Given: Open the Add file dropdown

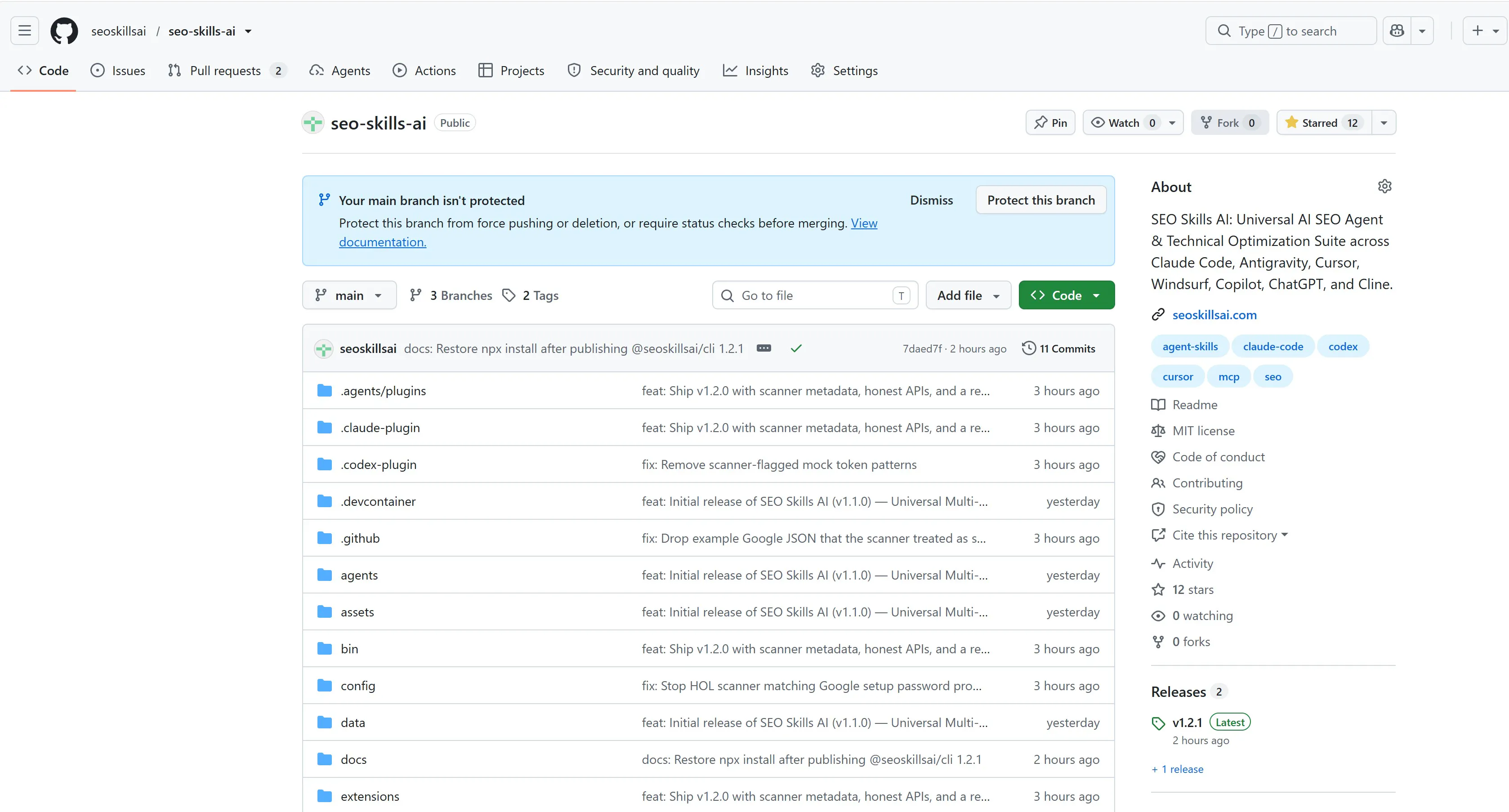Looking at the screenshot, I should 969,295.
